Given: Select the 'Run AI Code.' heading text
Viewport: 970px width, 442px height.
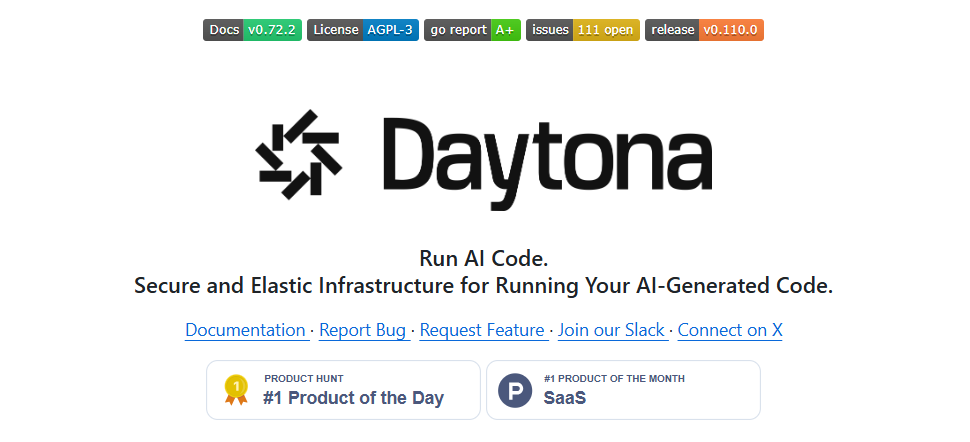Looking at the screenshot, I should click(484, 258).
